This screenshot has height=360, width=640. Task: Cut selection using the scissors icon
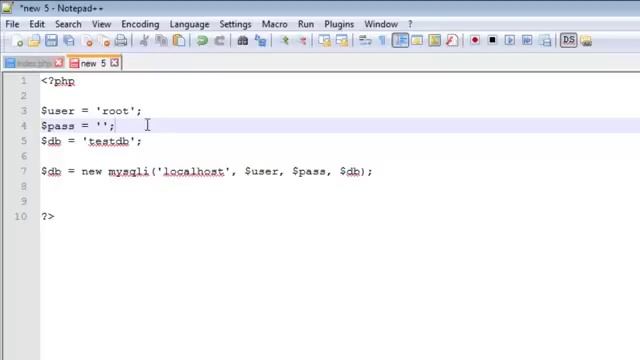pos(144,40)
